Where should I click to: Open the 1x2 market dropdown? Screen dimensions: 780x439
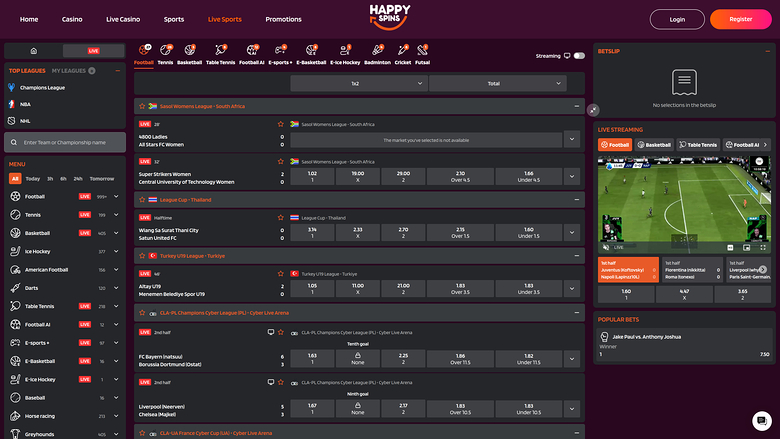coord(358,84)
